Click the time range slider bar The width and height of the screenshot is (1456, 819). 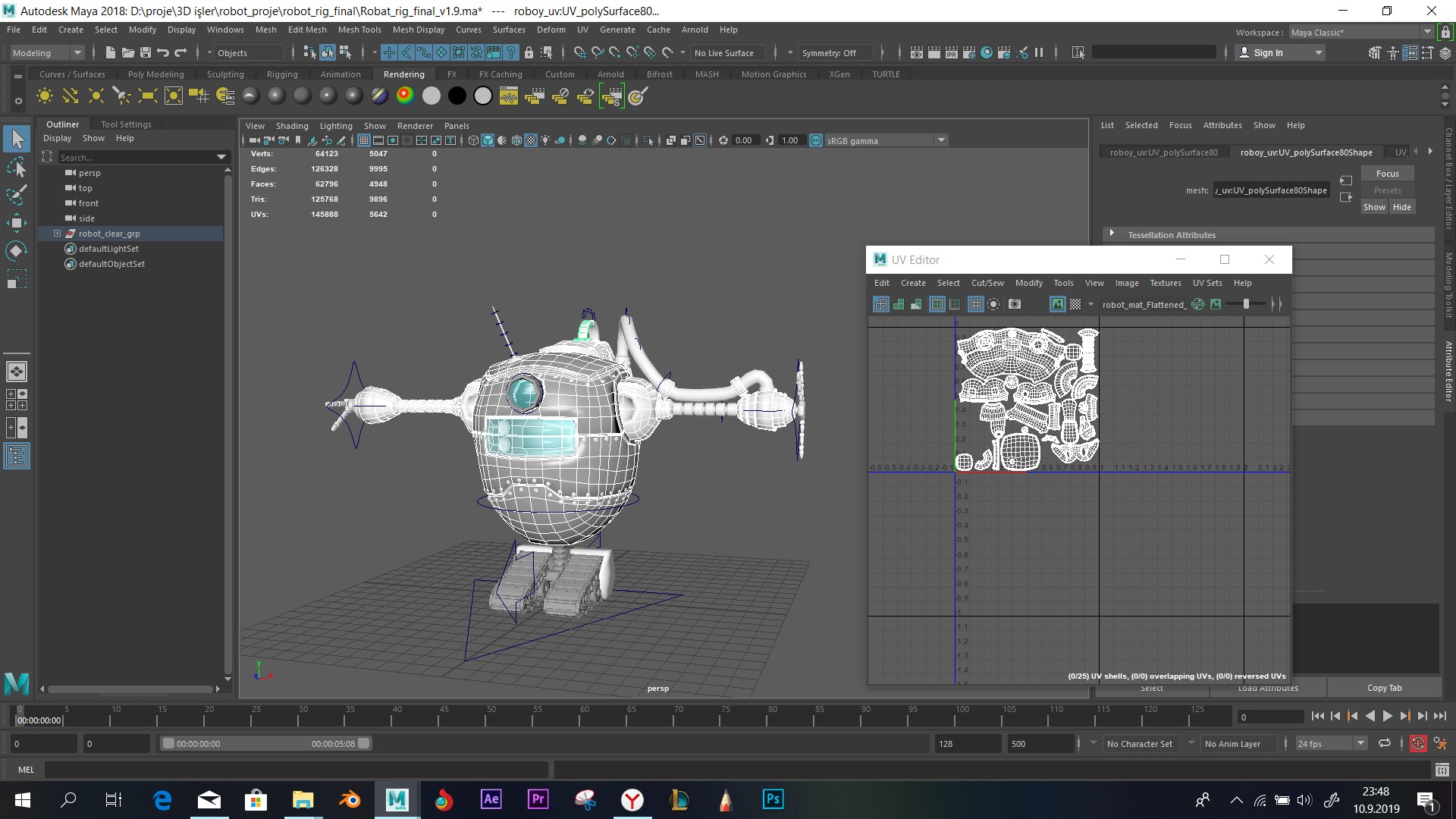[265, 743]
